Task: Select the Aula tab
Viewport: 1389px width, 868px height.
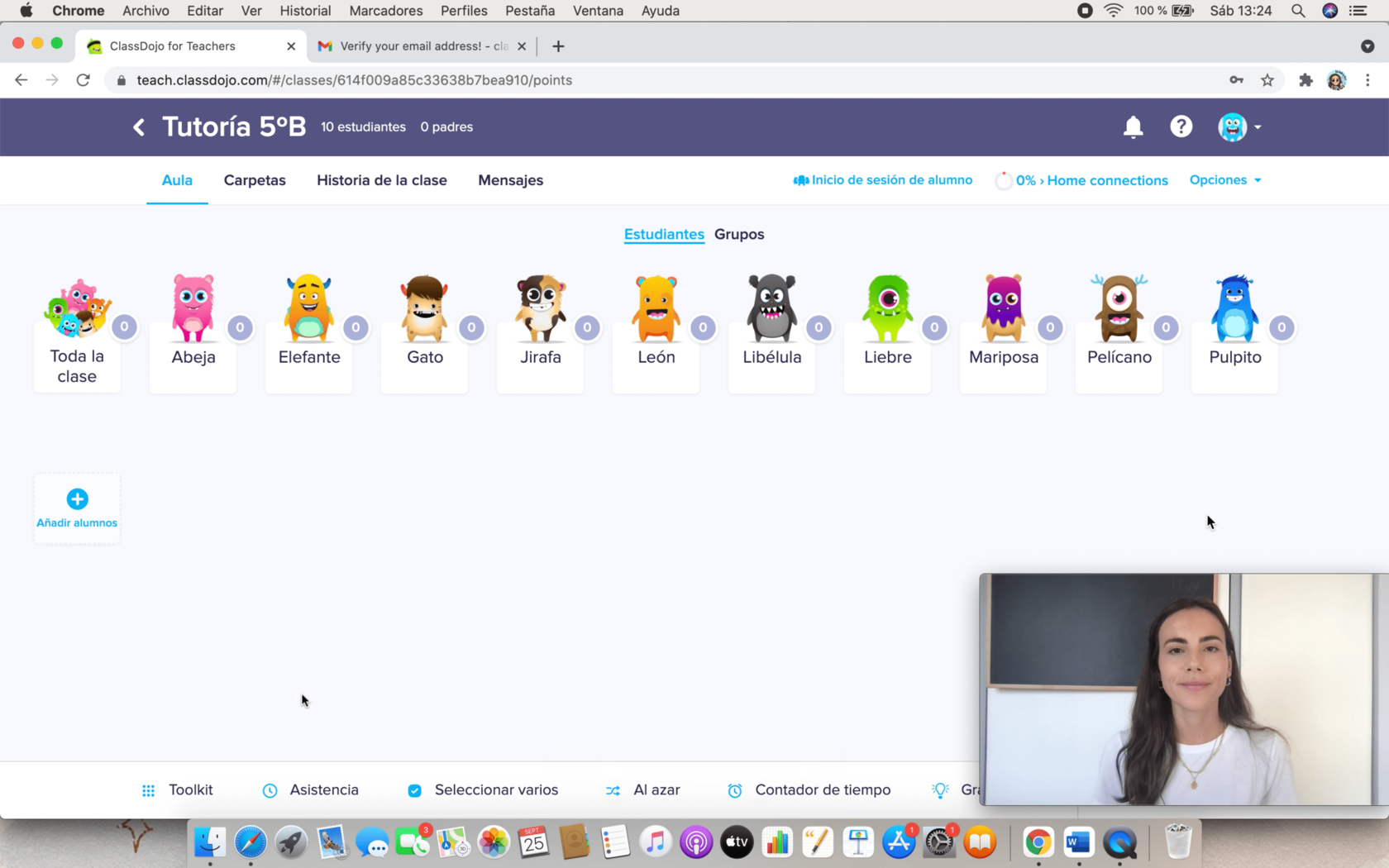Action: pos(177,180)
